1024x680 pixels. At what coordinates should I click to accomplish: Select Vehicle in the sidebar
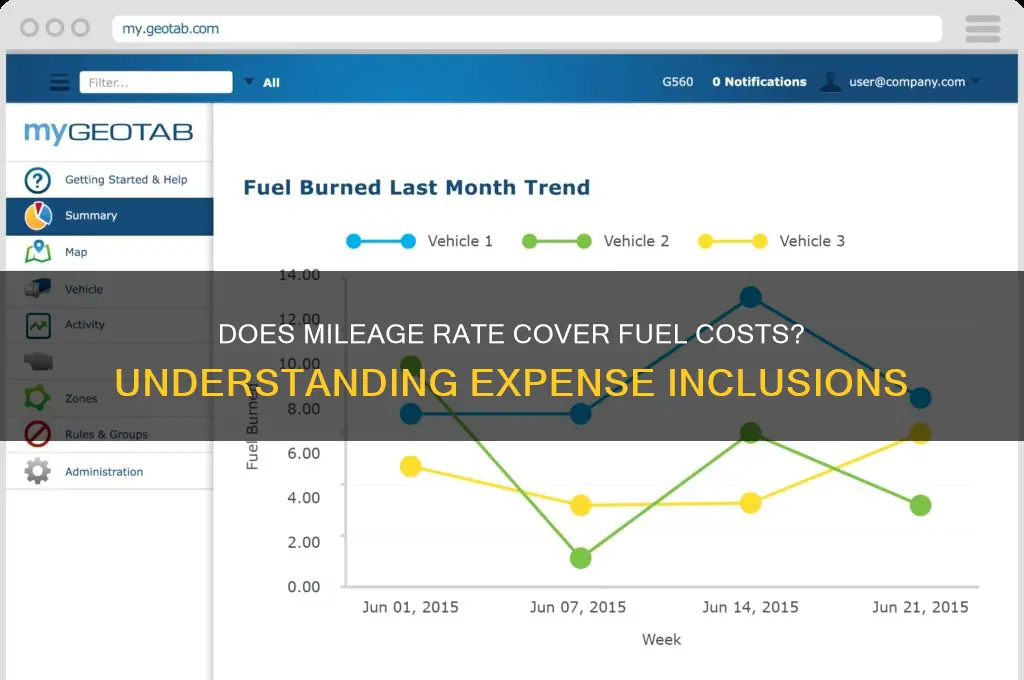tap(110, 289)
